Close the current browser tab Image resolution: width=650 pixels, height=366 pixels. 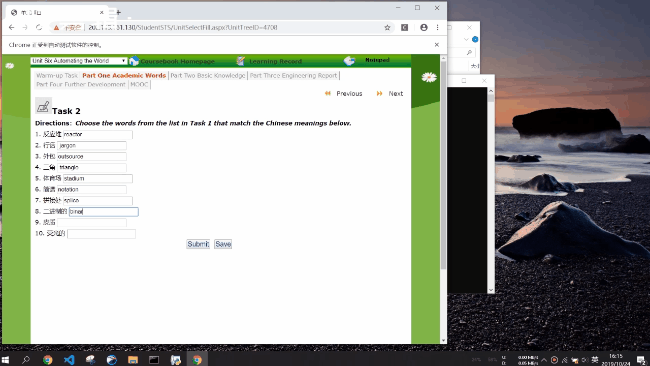102,12
